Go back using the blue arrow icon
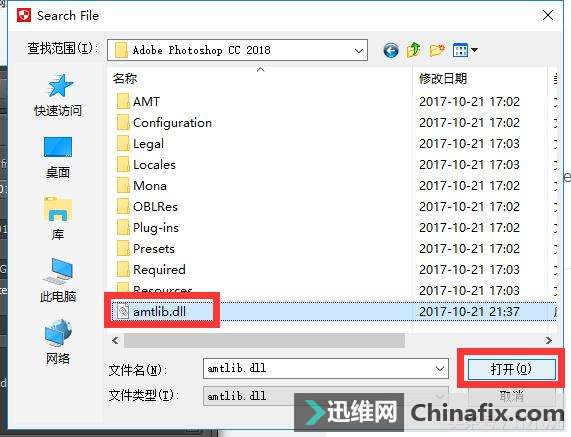The image size is (571, 437). [x=391, y=50]
